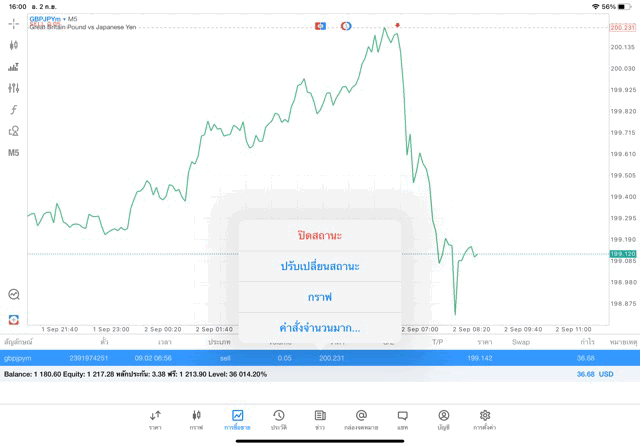This screenshot has height=447, width=640.
Task: Select ปิดสถานะ (close position) in menu
Action: point(320,236)
